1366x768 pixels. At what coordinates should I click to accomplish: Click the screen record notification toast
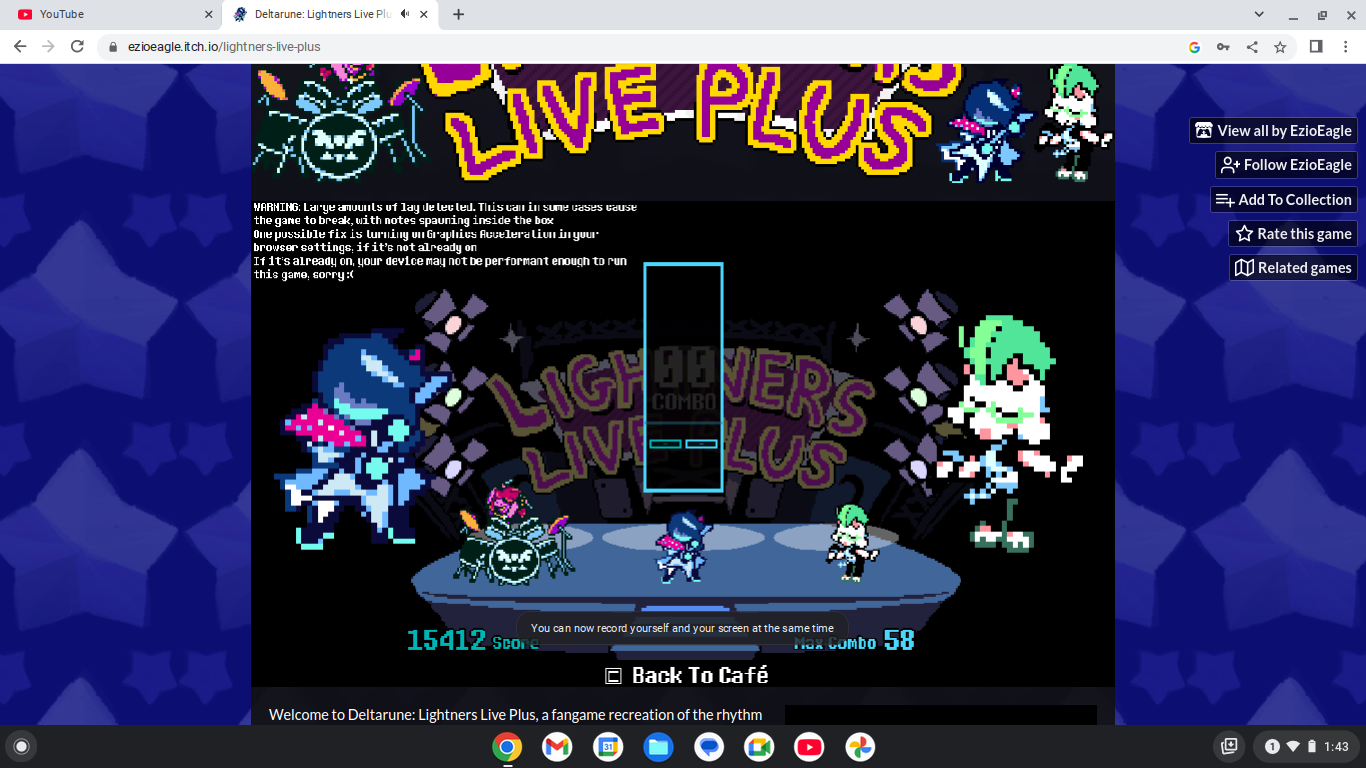coord(682,628)
